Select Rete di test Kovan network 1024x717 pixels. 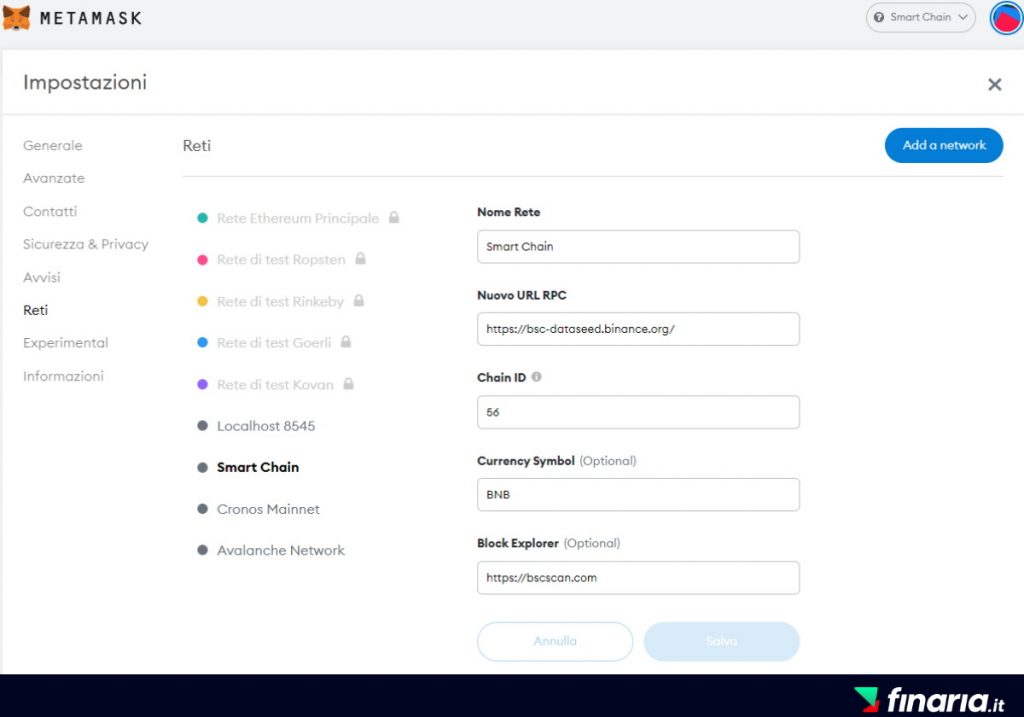(275, 384)
